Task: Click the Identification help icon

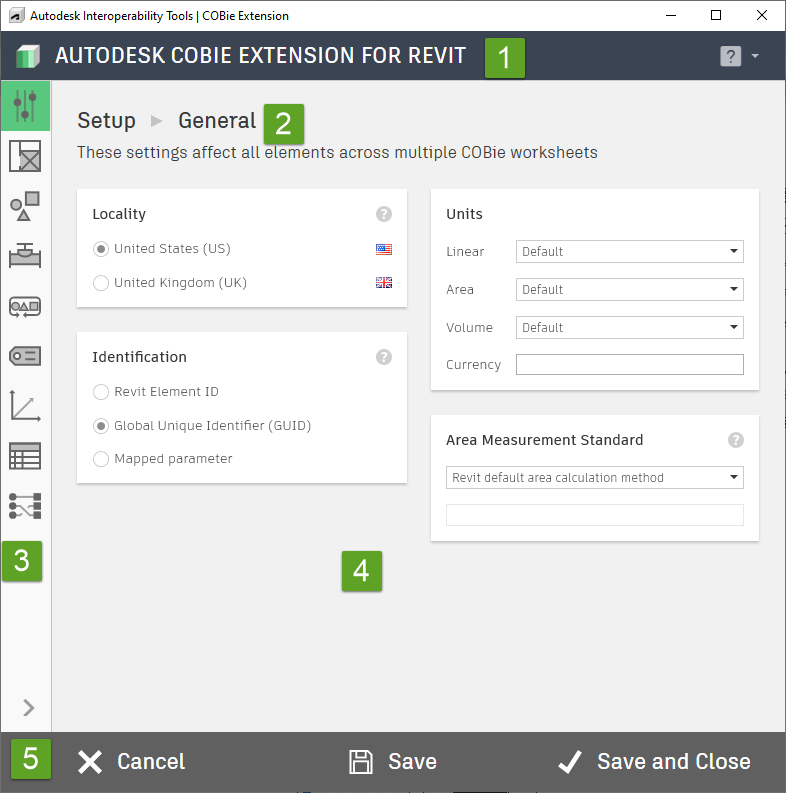Action: 384,357
